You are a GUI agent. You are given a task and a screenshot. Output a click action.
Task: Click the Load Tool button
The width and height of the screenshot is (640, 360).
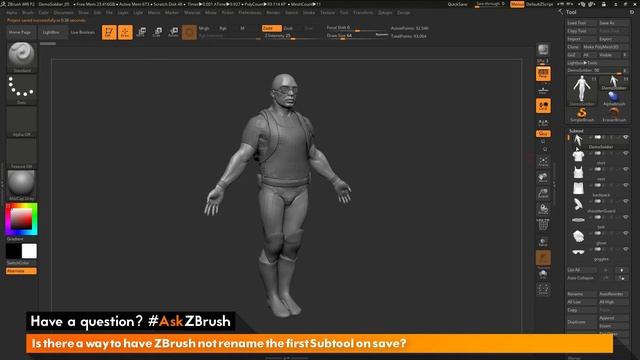pyautogui.click(x=582, y=23)
